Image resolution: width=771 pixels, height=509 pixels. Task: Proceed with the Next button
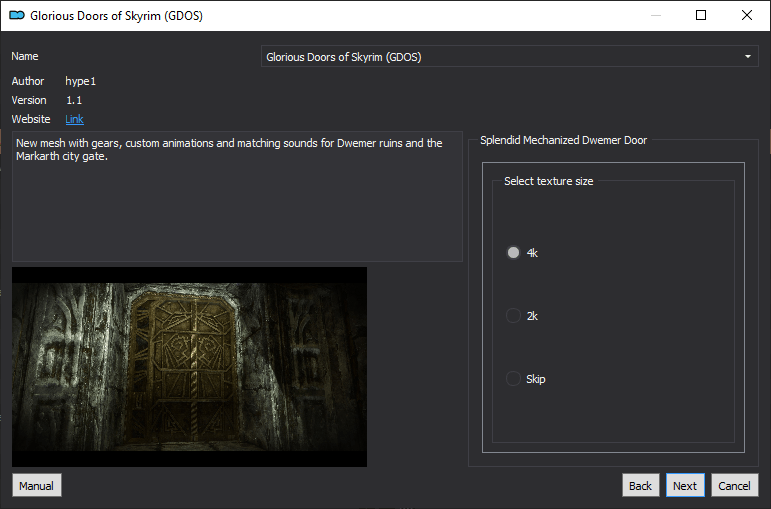pyautogui.click(x=685, y=485)
